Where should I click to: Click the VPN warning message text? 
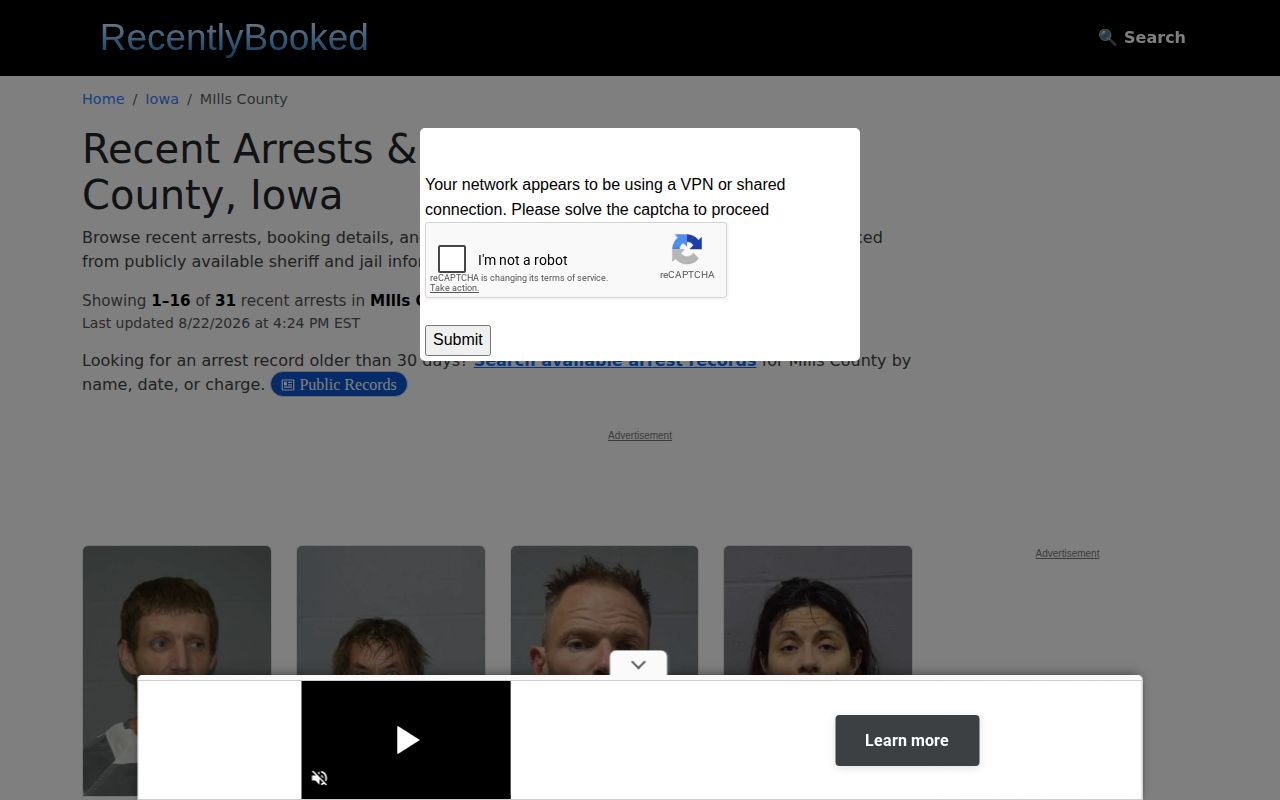click(605, 197)
